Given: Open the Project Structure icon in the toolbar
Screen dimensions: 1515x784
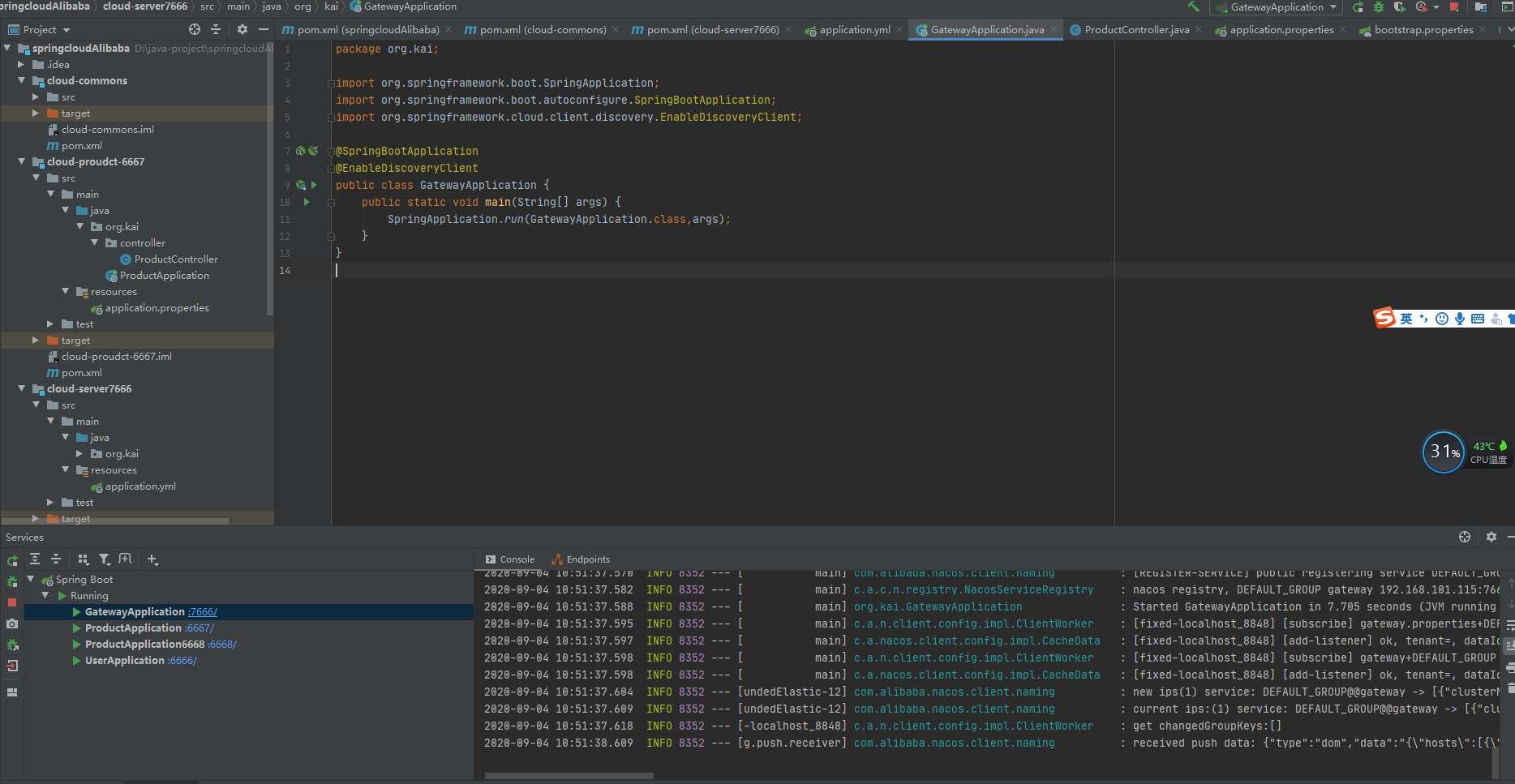Looking at the screenshot, I should point(1480,7).
